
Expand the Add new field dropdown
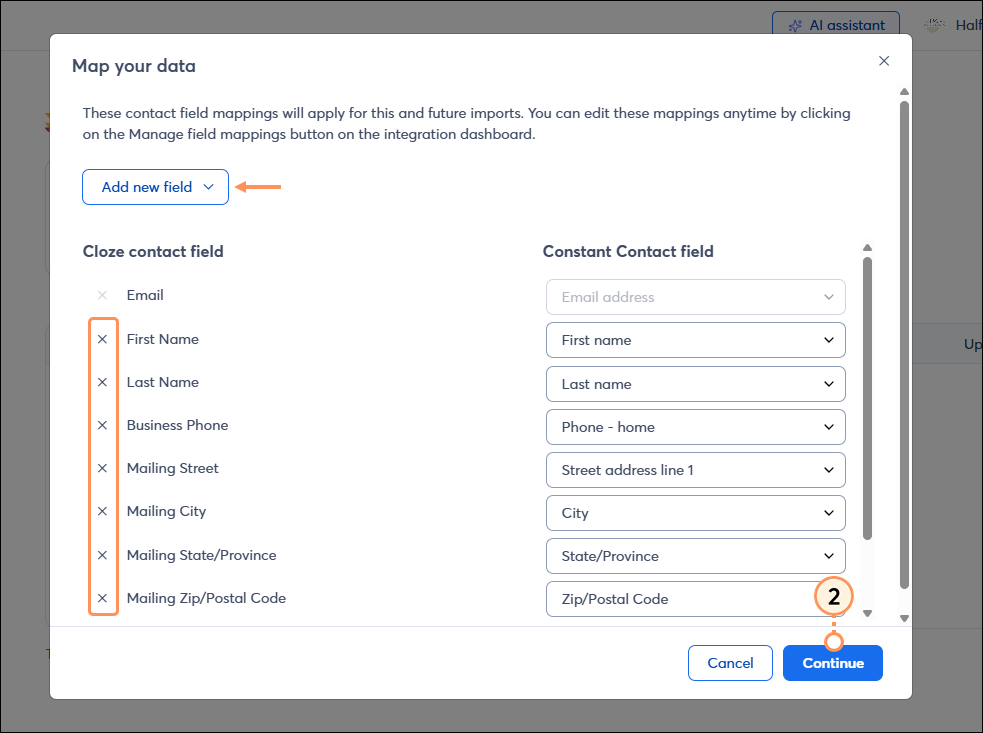click(155, 187)
